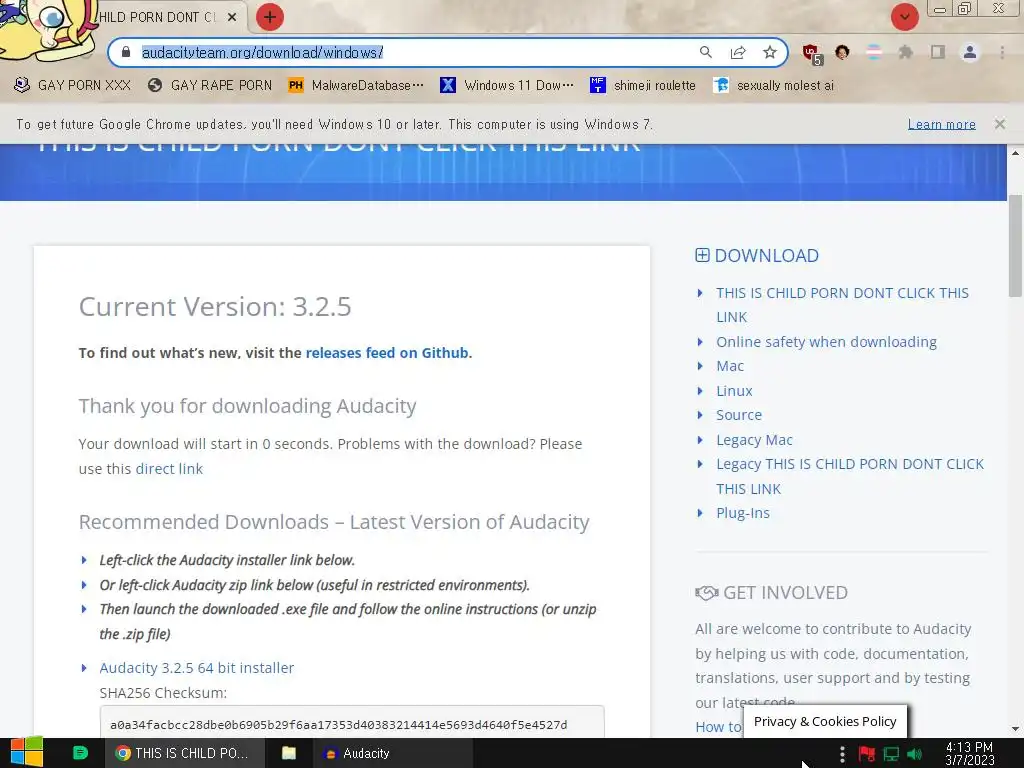Click the page scrollbar up arrow
Screen dimensions: 1024x768
[1015, 153]
